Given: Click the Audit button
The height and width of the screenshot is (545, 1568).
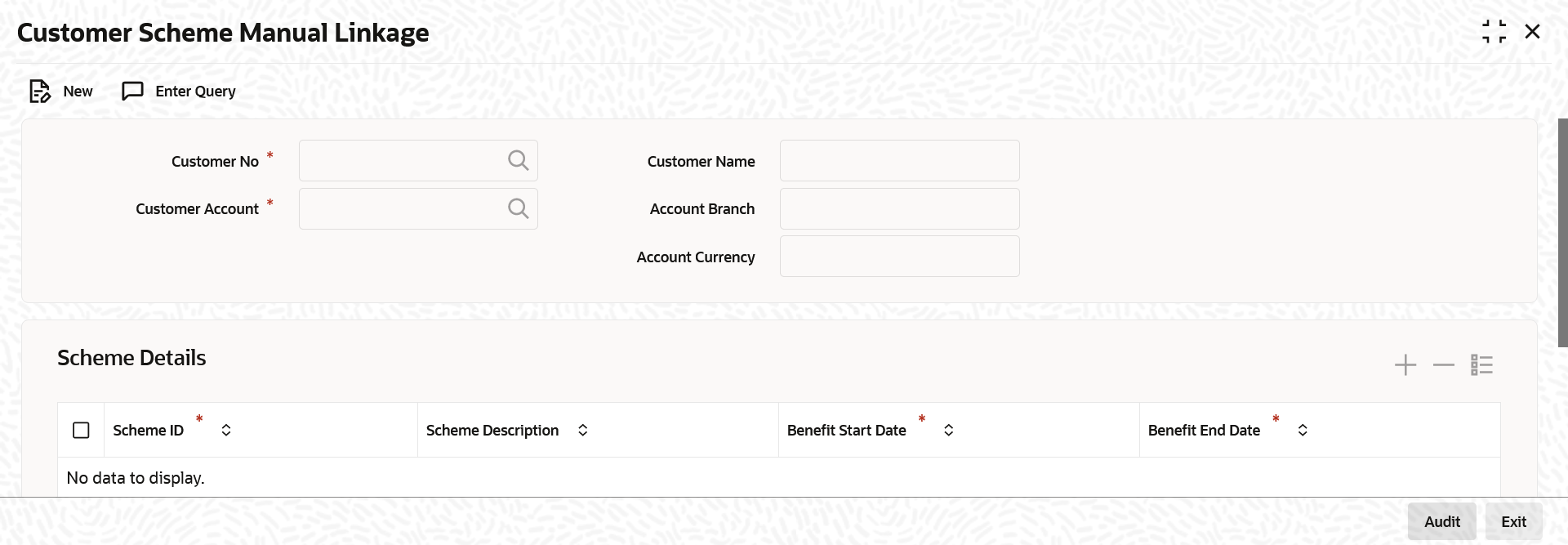Looking at the screenshot, I should coord(1441,521).
